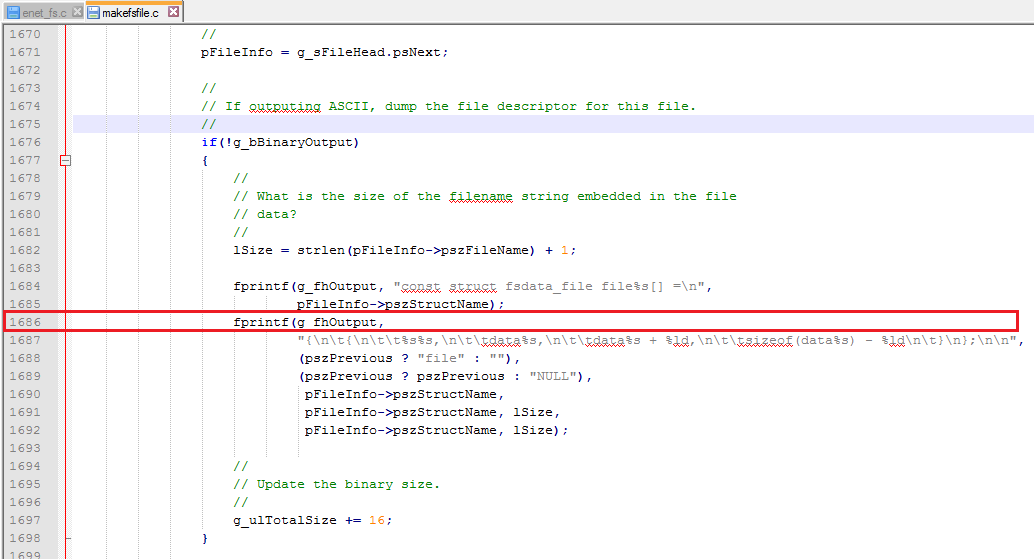
Task: Click '// data?' comment on line 1680
Action: tap(265, 214)
